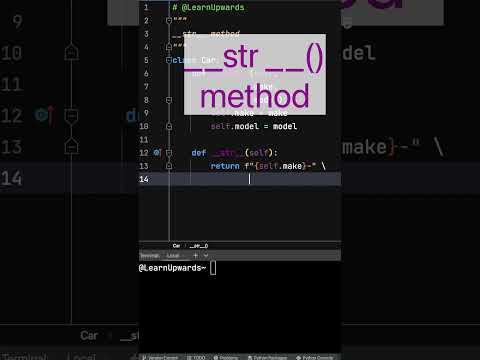Click the '# @LearnUpwards' comment on line 1

pos(208,7)
